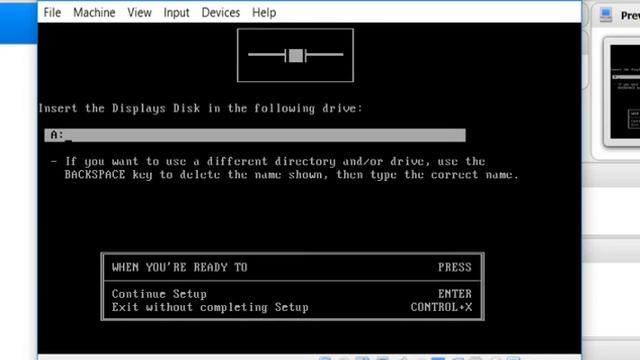Open the Machine menu
640x360 pixels.
(94, 13)
